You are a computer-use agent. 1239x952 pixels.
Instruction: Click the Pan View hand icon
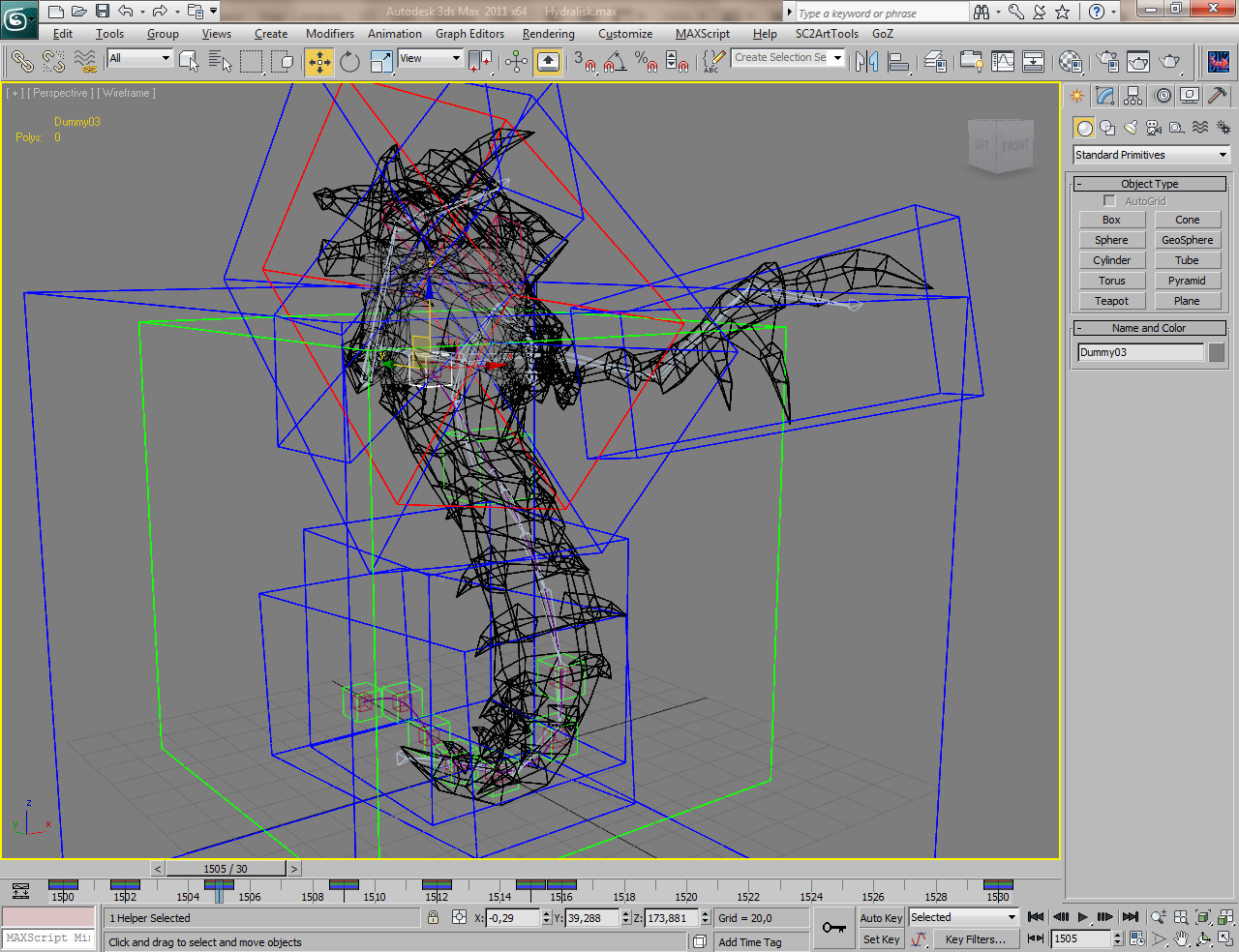(1182, 938)
